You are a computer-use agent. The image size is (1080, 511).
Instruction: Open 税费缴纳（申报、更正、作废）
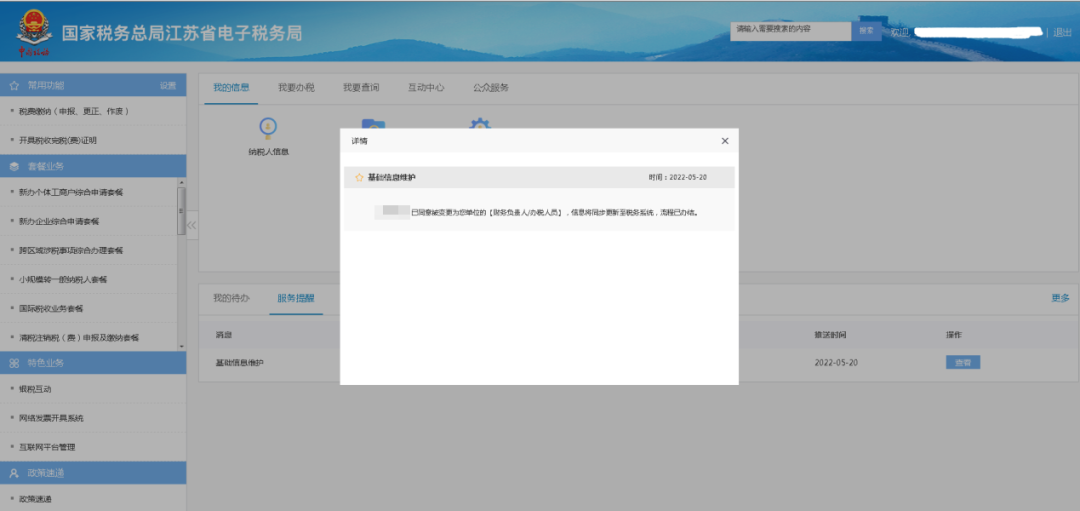click(x=74, y=111)
